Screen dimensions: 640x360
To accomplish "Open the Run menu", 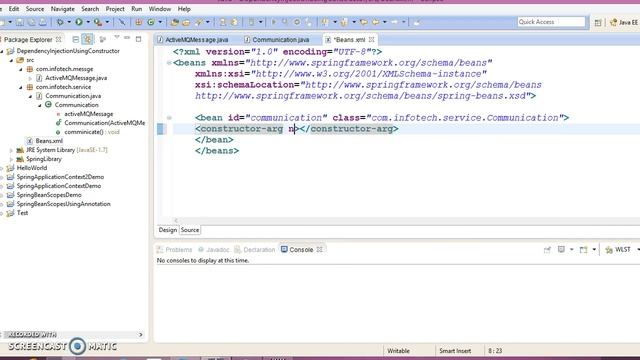I will (x=136, y=9).
